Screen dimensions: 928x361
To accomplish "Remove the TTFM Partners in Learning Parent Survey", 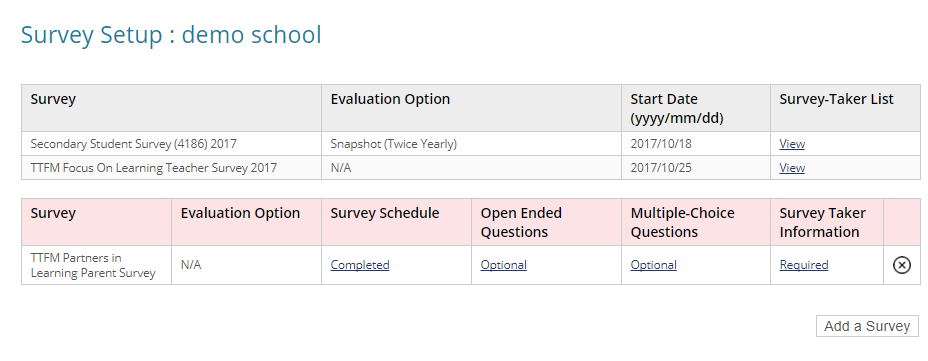I will tap(901, 265).
